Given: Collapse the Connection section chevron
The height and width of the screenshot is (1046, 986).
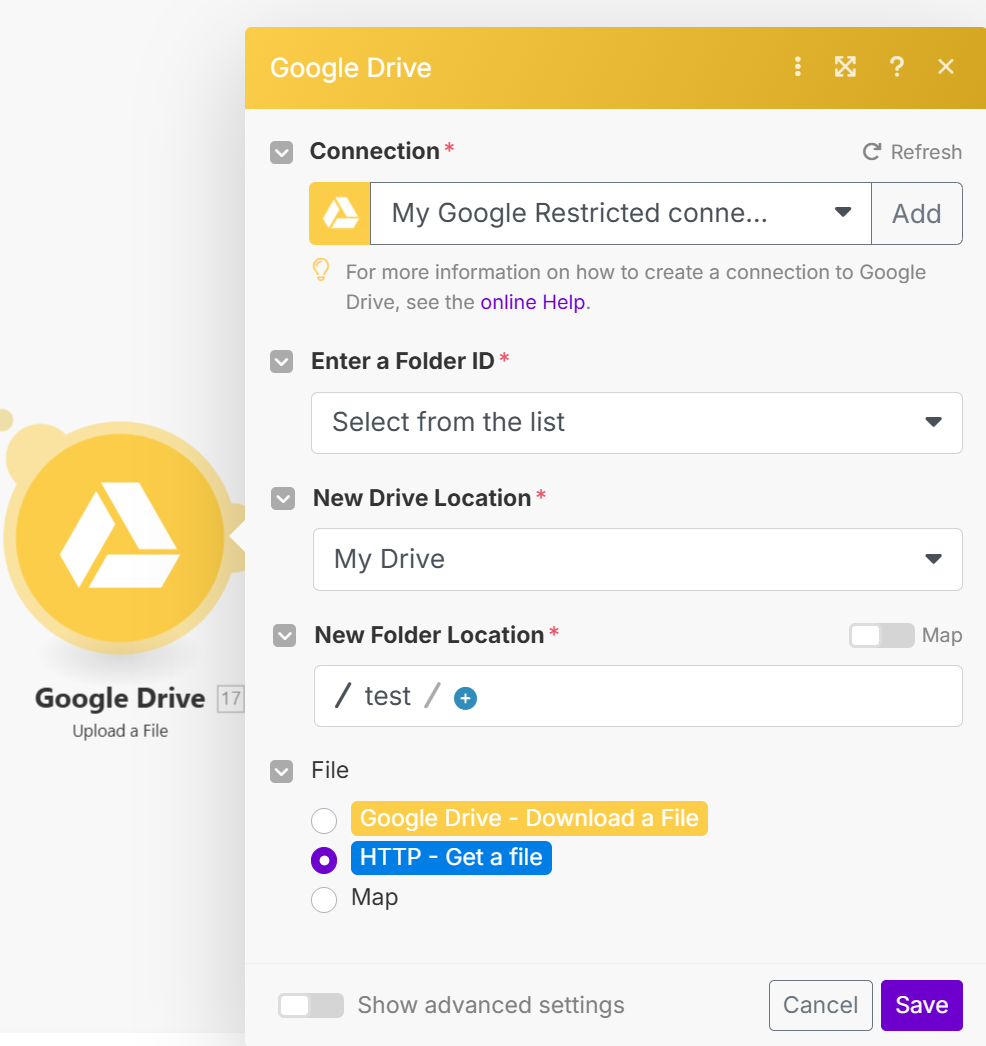Looking at the screenshot, I should pos(282,152).
